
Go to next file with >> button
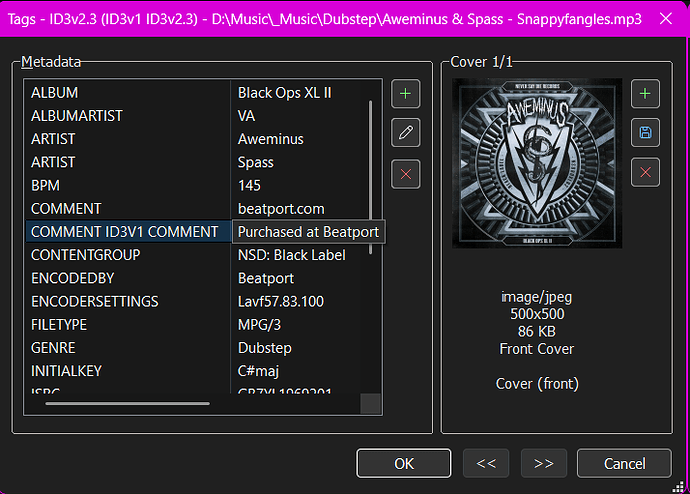tap(543, 463)
